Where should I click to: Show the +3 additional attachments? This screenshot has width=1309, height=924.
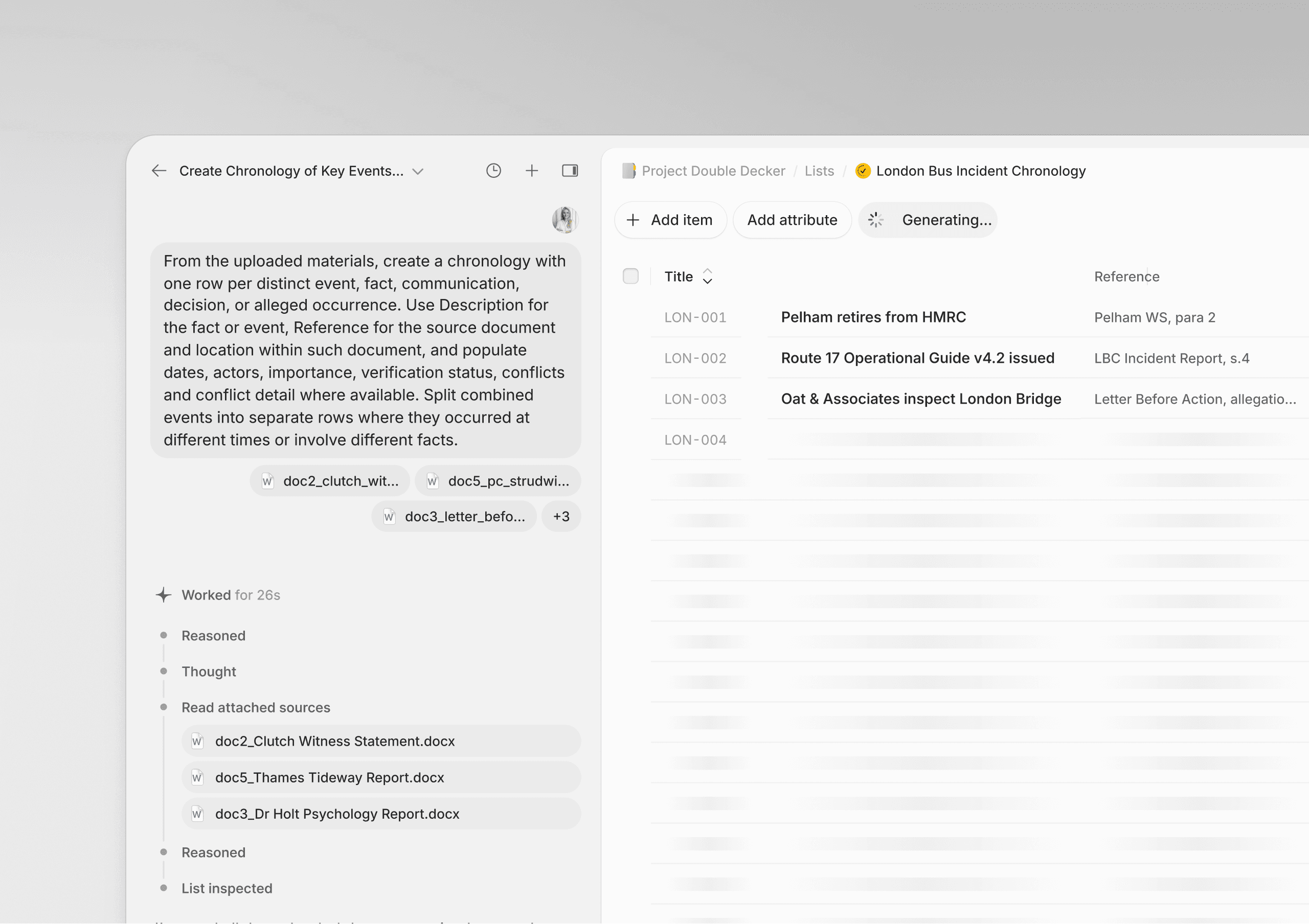tap(561, 517)
